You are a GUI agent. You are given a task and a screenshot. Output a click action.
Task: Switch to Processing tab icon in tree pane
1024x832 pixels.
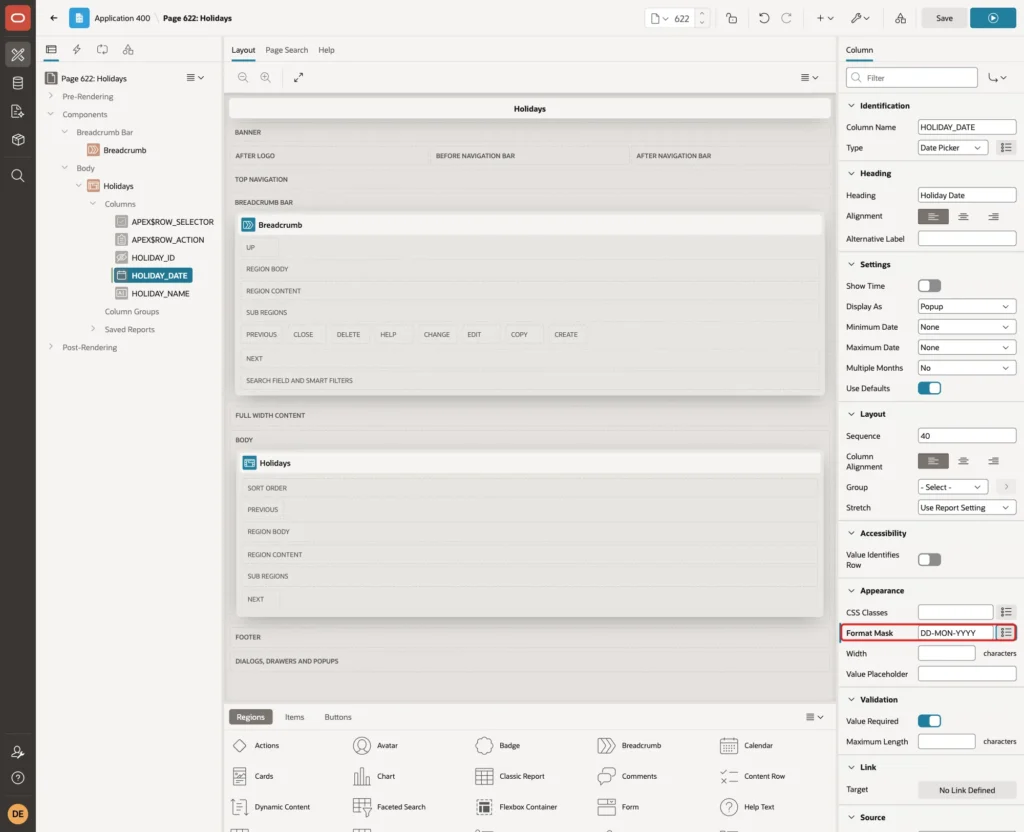coord(102,50)
